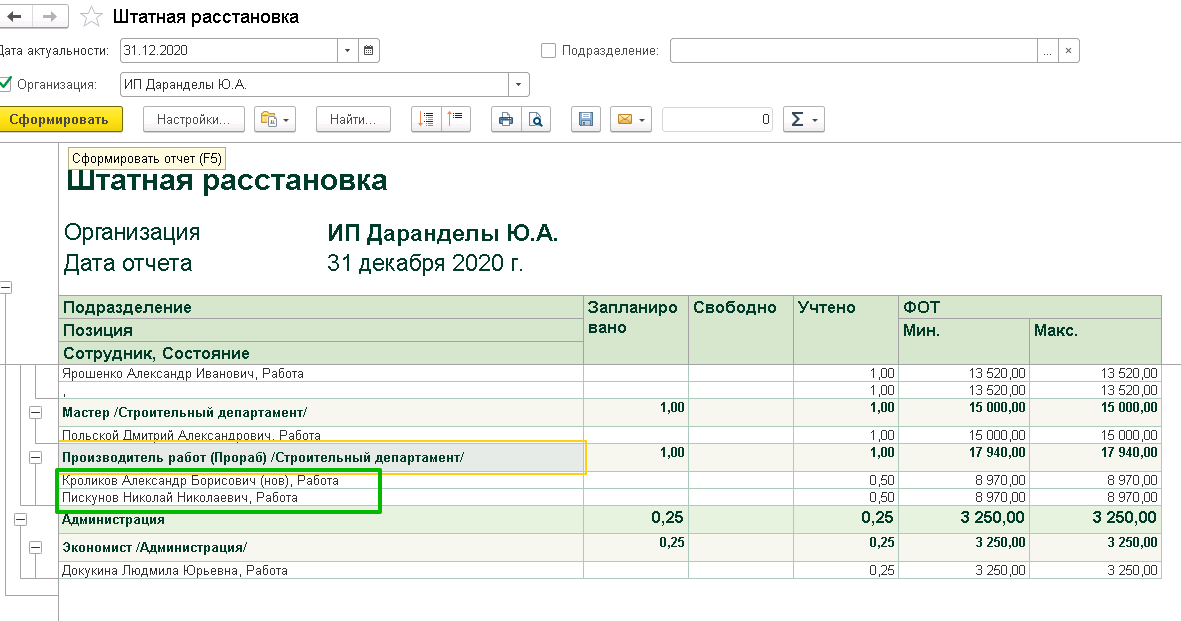Open the Организация dropdown list

pos(518,84)
